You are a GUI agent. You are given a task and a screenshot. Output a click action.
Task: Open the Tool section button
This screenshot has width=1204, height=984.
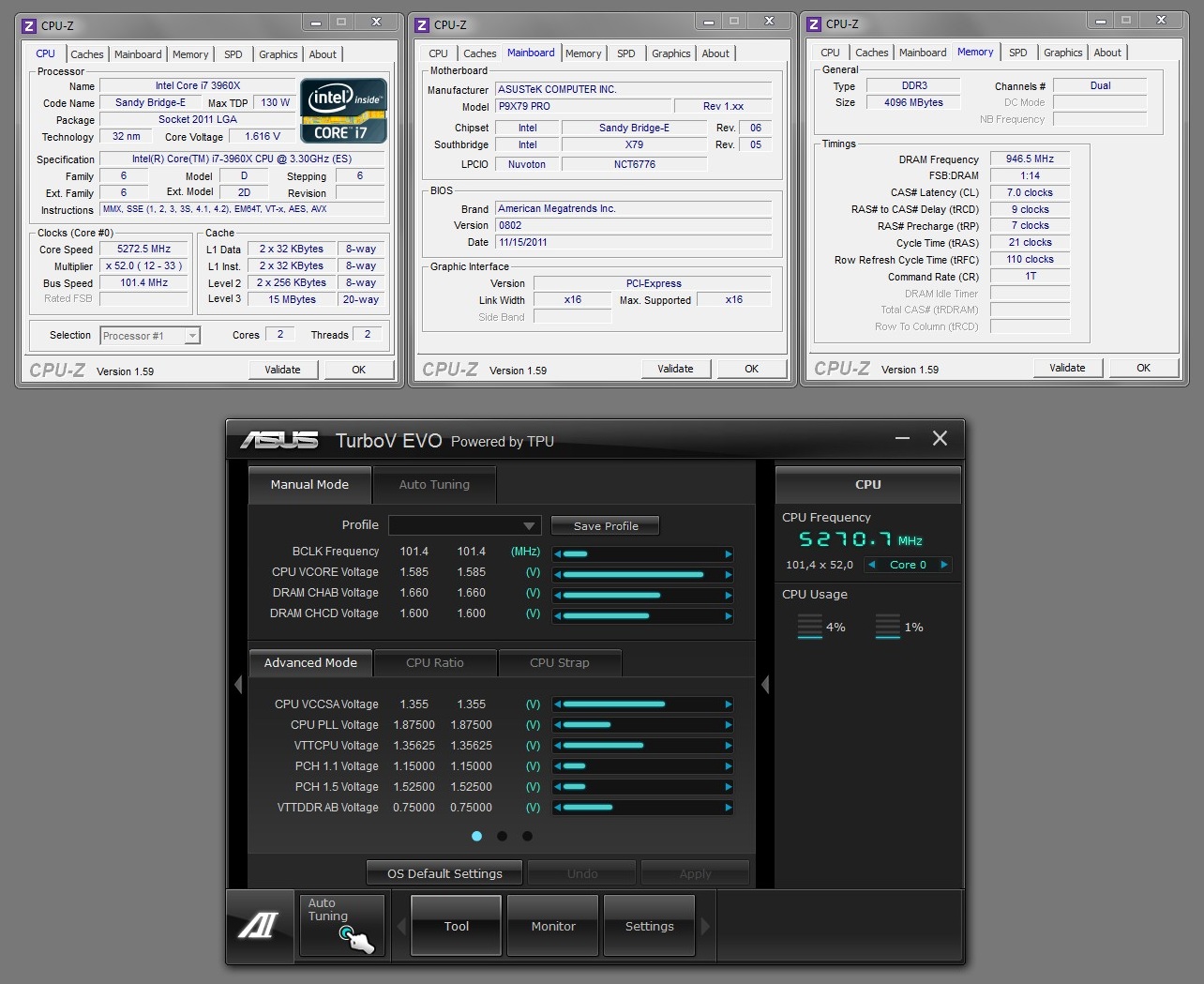click(457, 926)
